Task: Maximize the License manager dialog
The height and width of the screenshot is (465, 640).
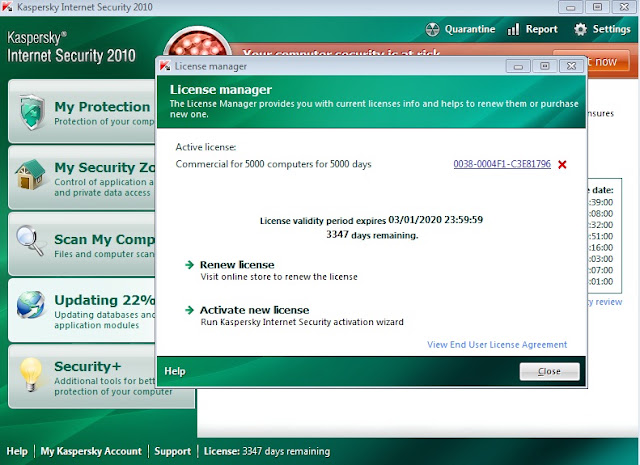Action: (x=544, y=66)
